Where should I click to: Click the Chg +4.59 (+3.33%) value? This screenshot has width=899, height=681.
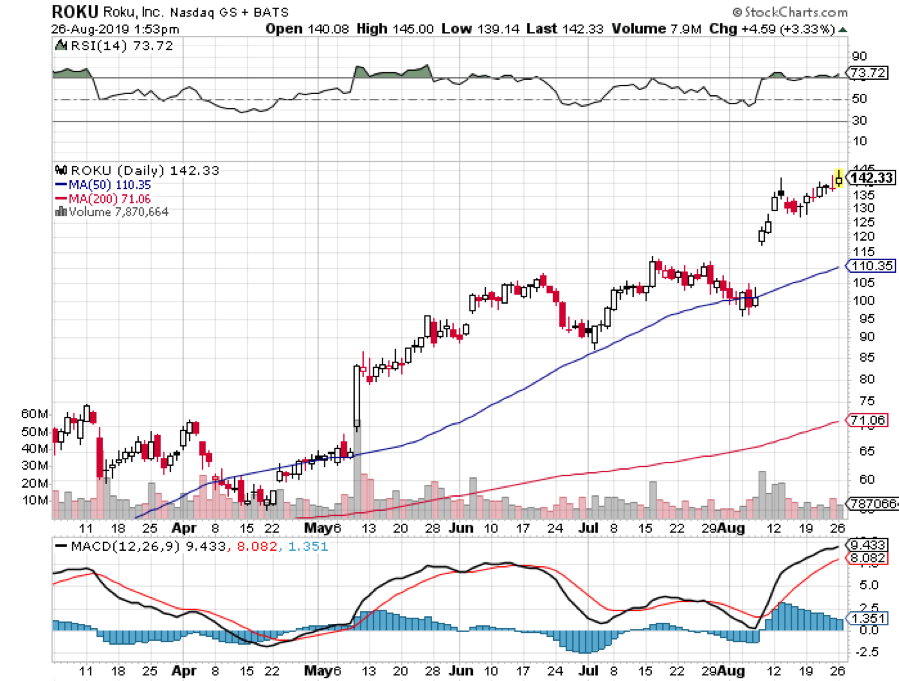[x=772, y=29]
